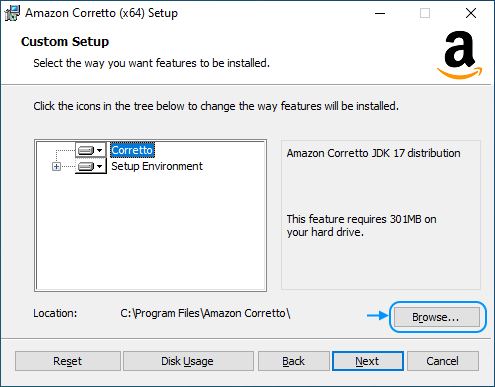
Task: Open the Disk Usage dialog
Action: pyautogui.click(x=188, y=361)
